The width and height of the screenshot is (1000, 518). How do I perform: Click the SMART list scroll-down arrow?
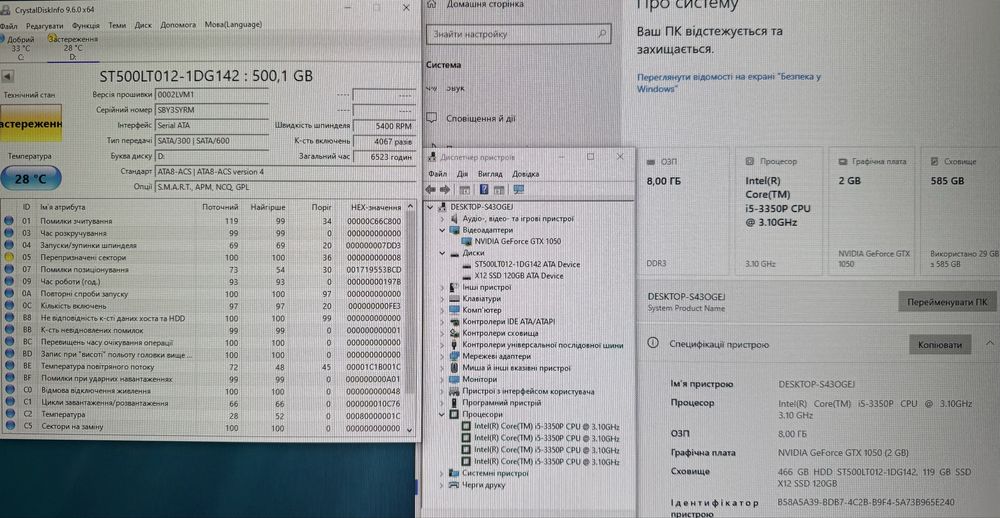tap(409, 429)
